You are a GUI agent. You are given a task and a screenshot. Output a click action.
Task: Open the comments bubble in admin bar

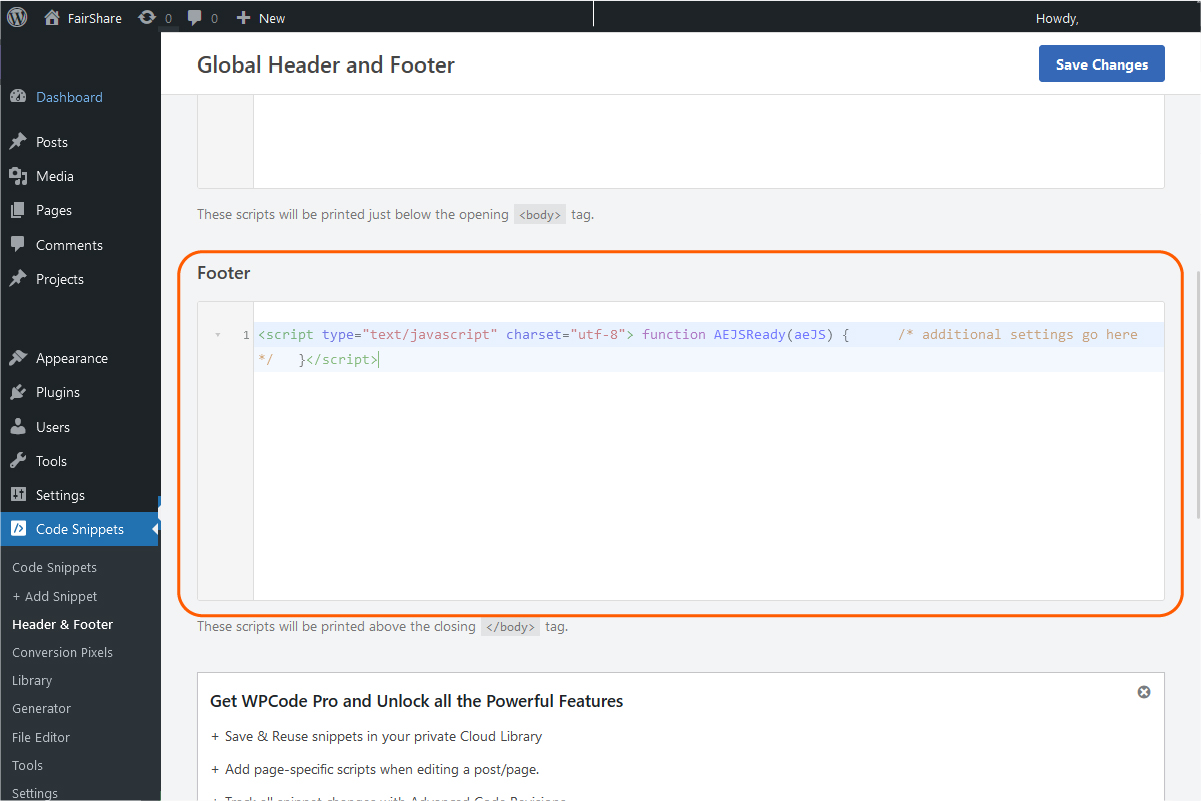(195, 18)
